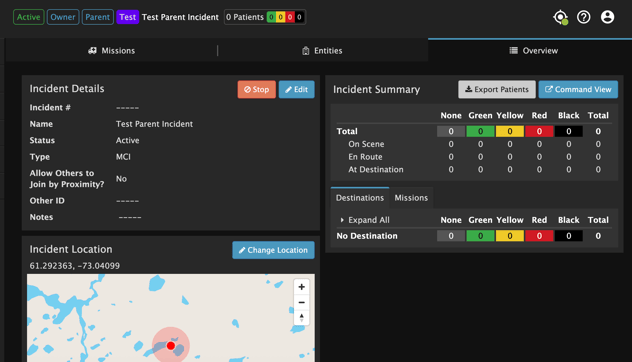Open the help question mark icon

pyautogui.click(x=584, y=17)
